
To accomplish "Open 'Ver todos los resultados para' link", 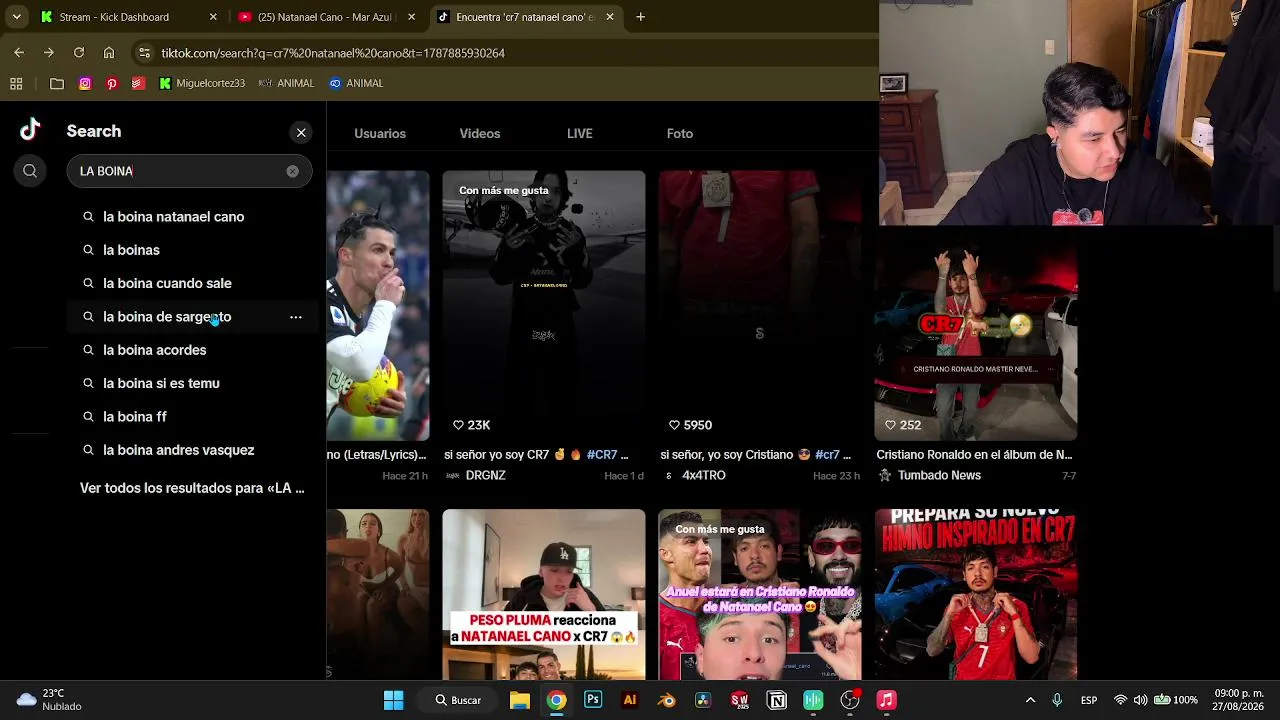I will coord(192,488).
